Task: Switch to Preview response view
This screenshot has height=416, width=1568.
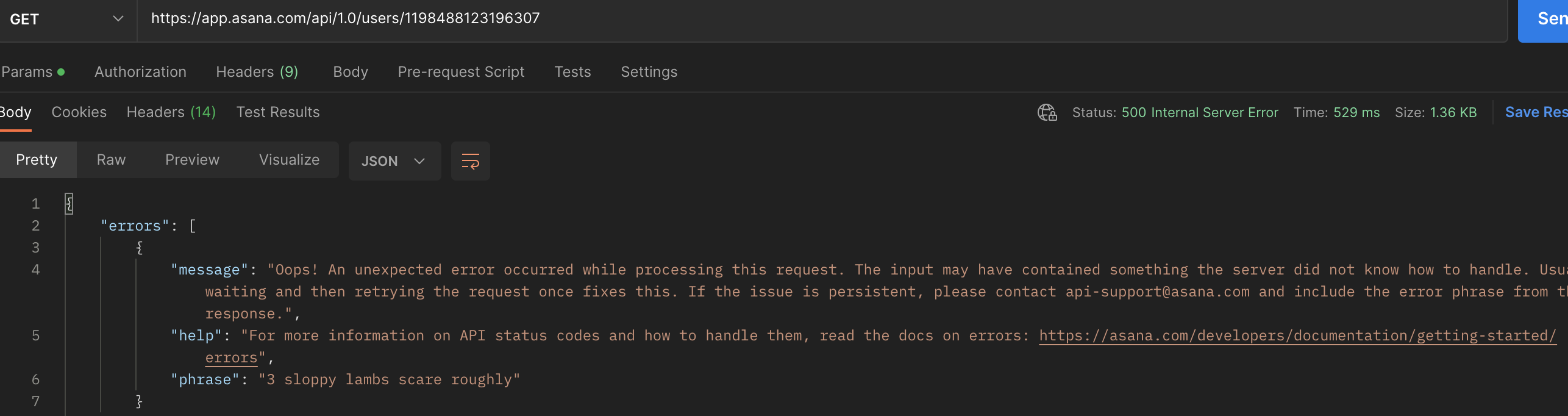Action: (x=192, y=160)
